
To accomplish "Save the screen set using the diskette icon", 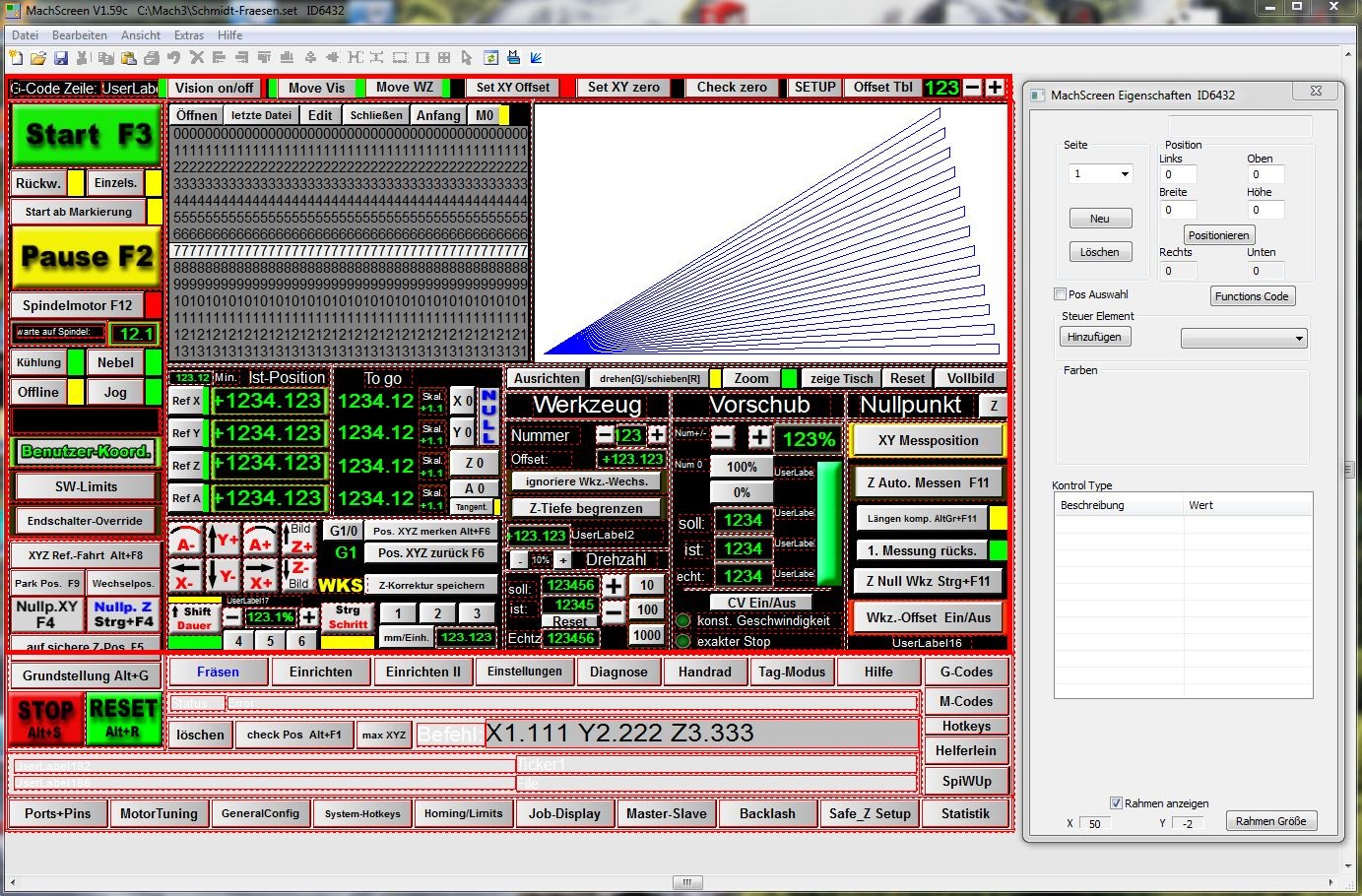I will pyautogui.click(x=60, y=57).
